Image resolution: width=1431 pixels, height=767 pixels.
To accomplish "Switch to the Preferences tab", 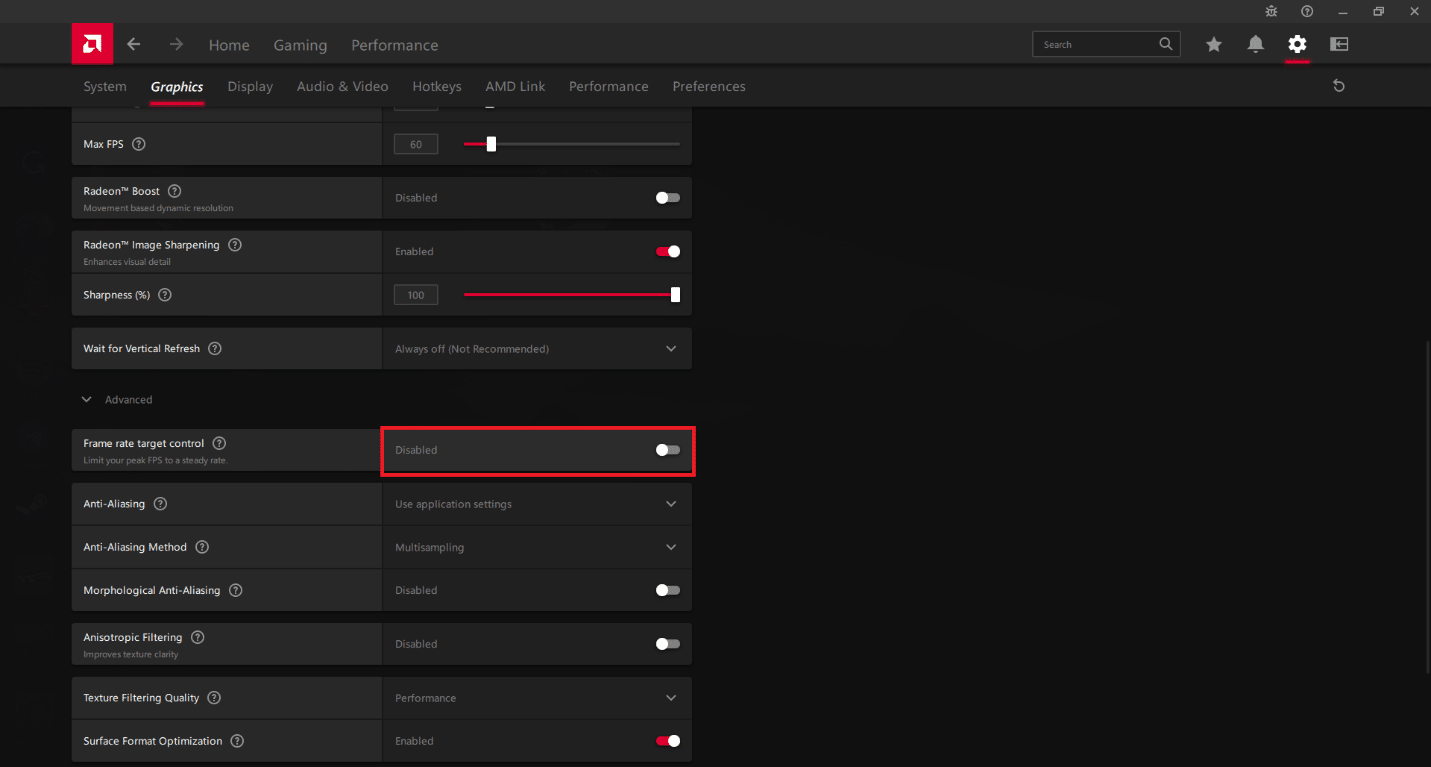I will tap(709, 86).
